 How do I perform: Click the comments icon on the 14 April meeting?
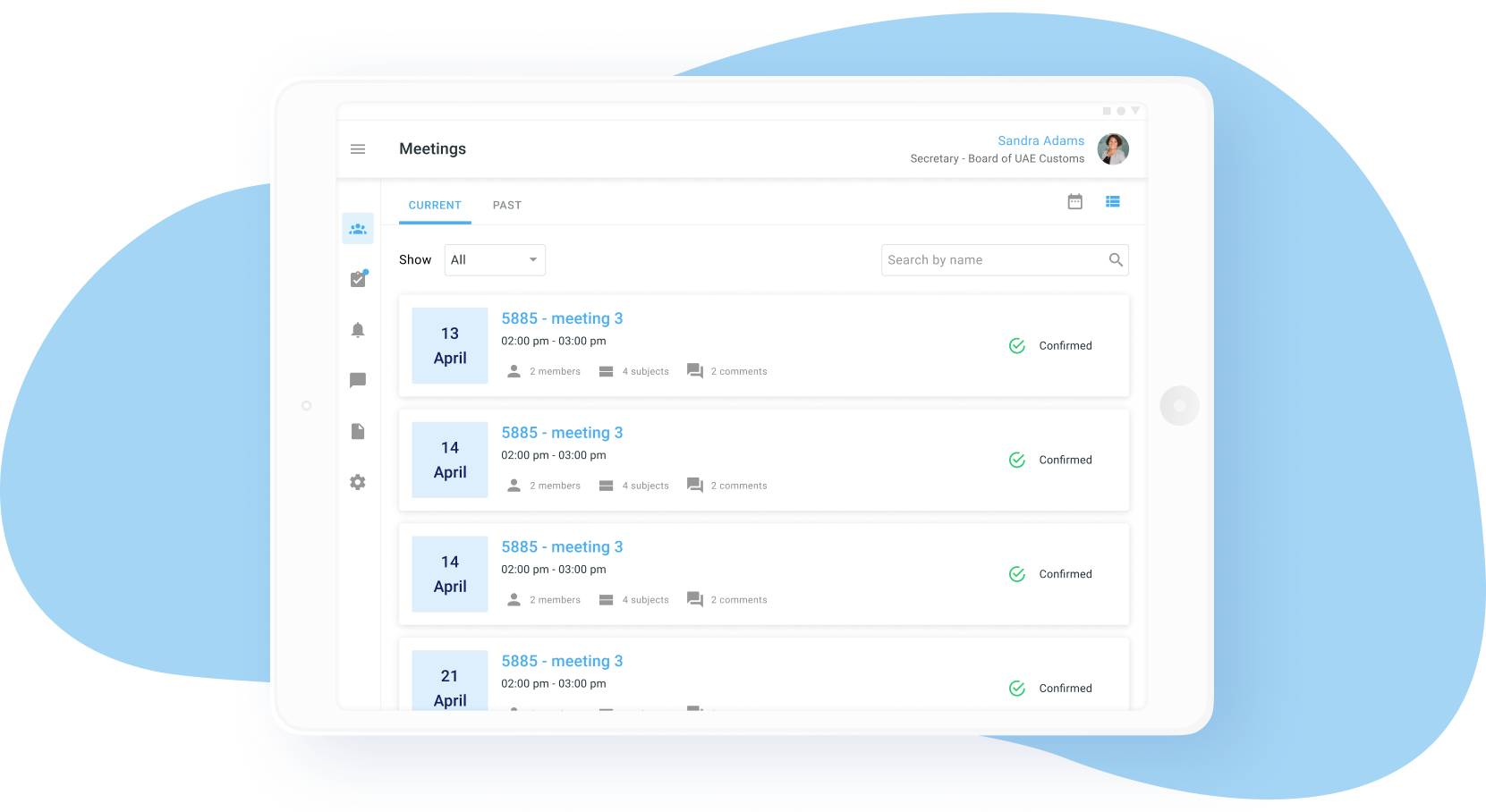click(x=695, y=485)
